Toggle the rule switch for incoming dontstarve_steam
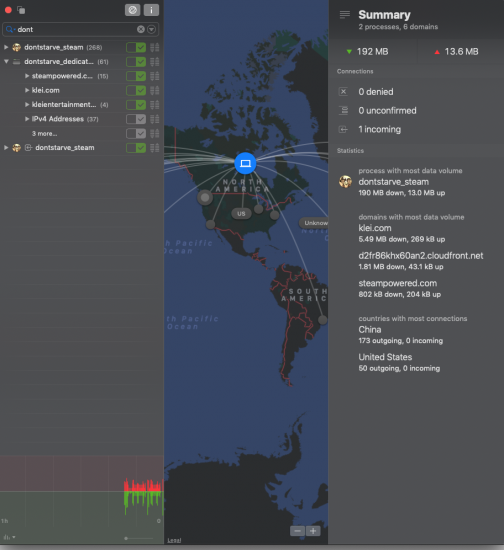504x550 pixels. 136,148
